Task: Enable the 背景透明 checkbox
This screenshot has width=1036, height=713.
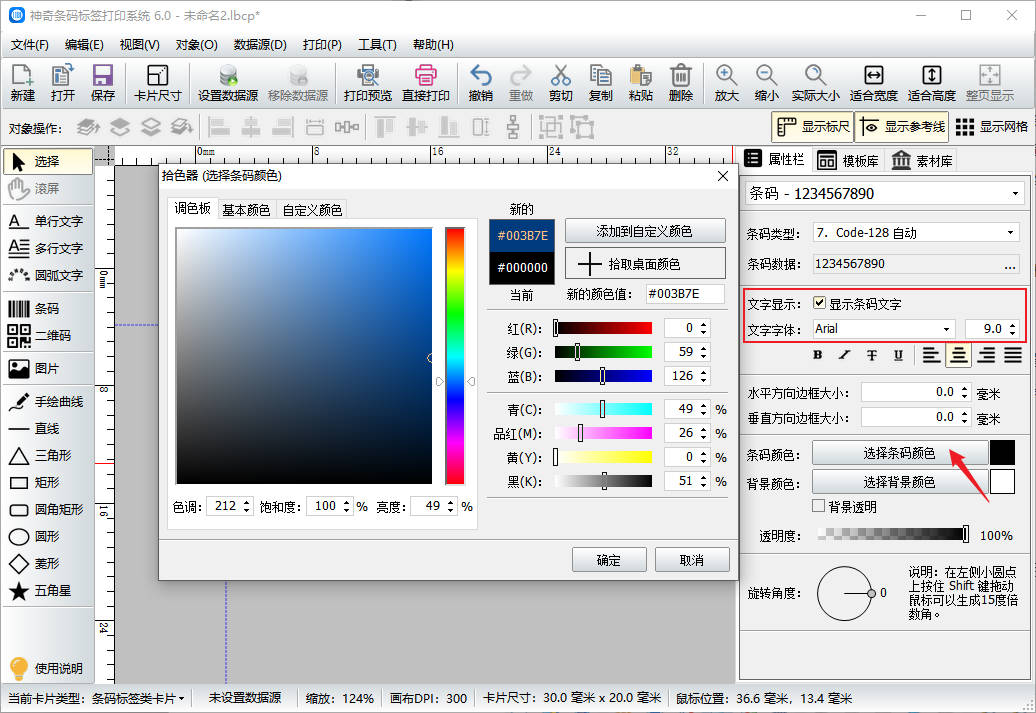Action: click(x=819, y=507)
